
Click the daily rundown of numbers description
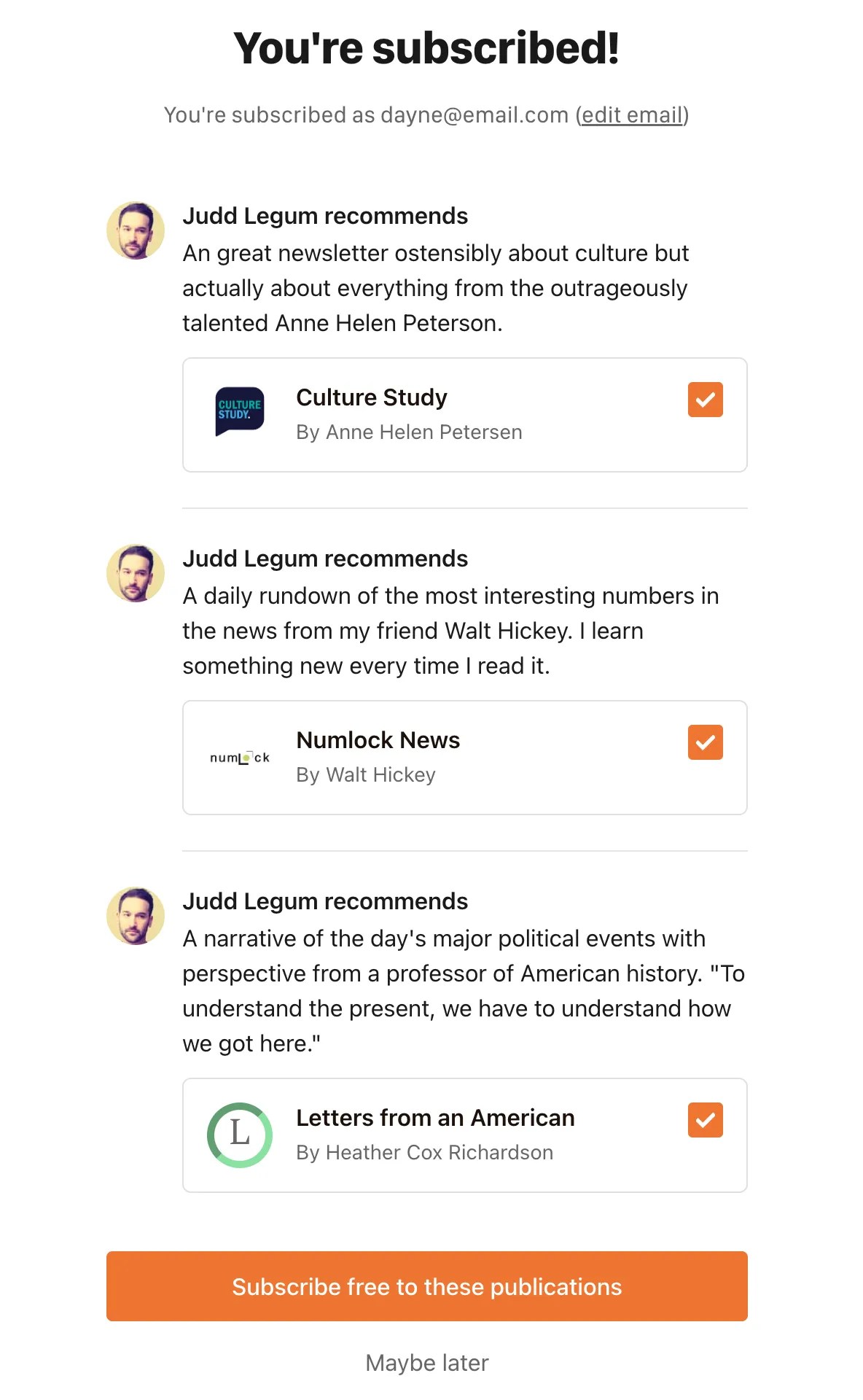450,631
